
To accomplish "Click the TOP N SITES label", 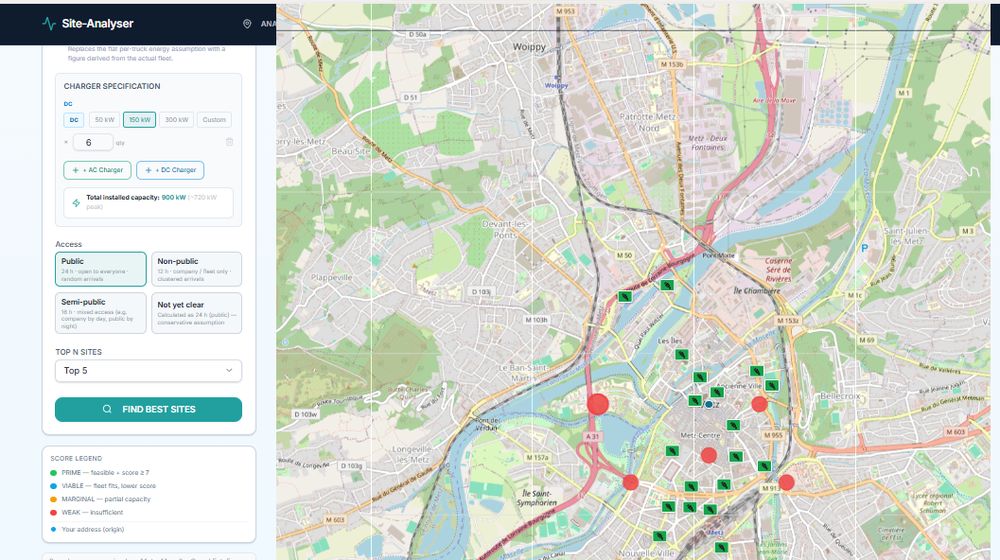I will [78, 352].
